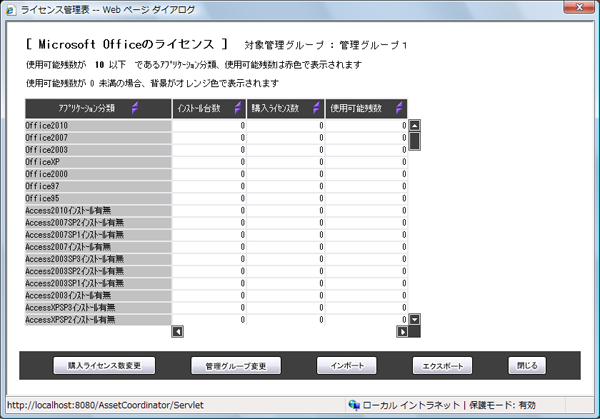Click OfficeXP available remaining count cell
Viewport: 600px width, 419px height.
(x=367, y=162)
